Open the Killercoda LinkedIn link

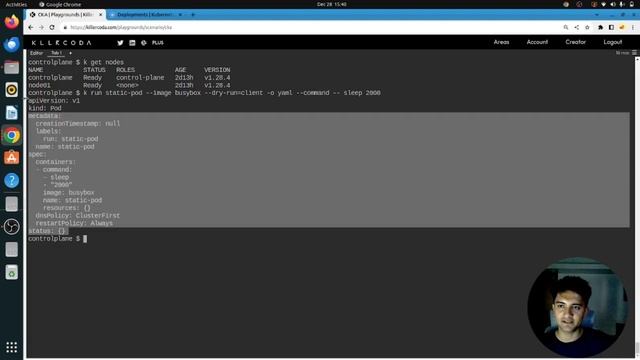coord(132,42)
